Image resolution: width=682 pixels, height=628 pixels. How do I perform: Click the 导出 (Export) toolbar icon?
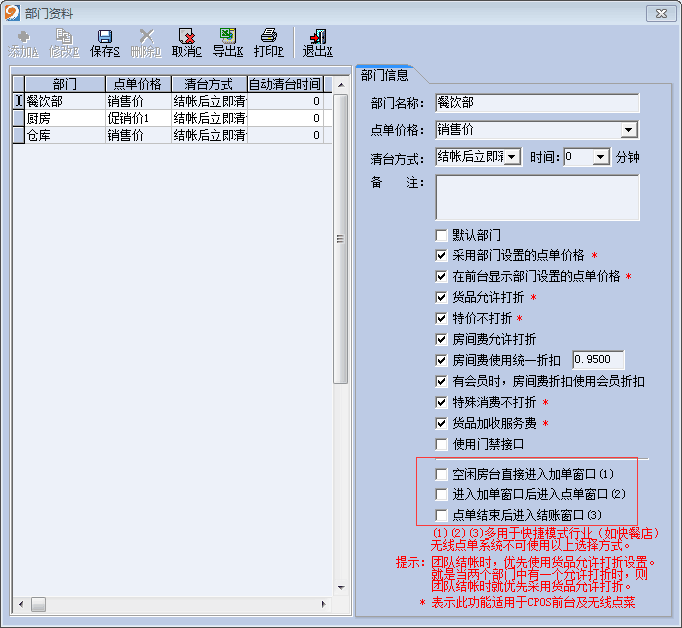(227, 42)
